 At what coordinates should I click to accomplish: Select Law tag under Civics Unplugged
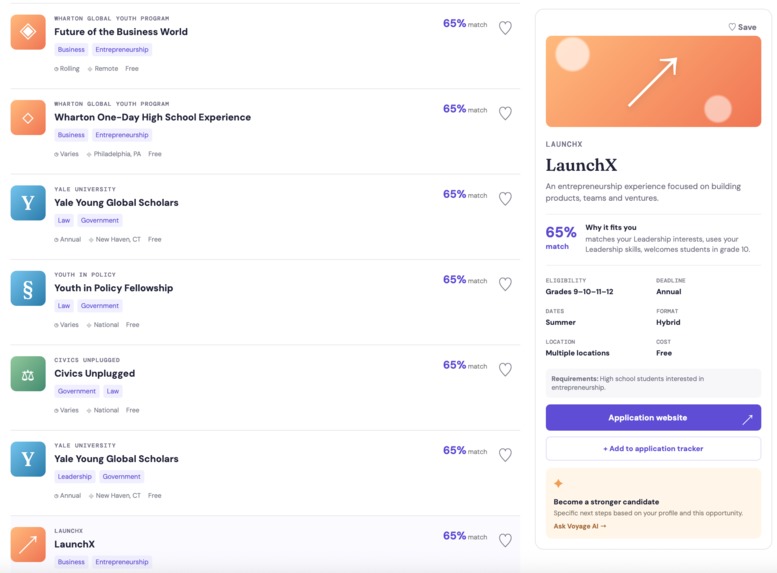pos(113,391)
